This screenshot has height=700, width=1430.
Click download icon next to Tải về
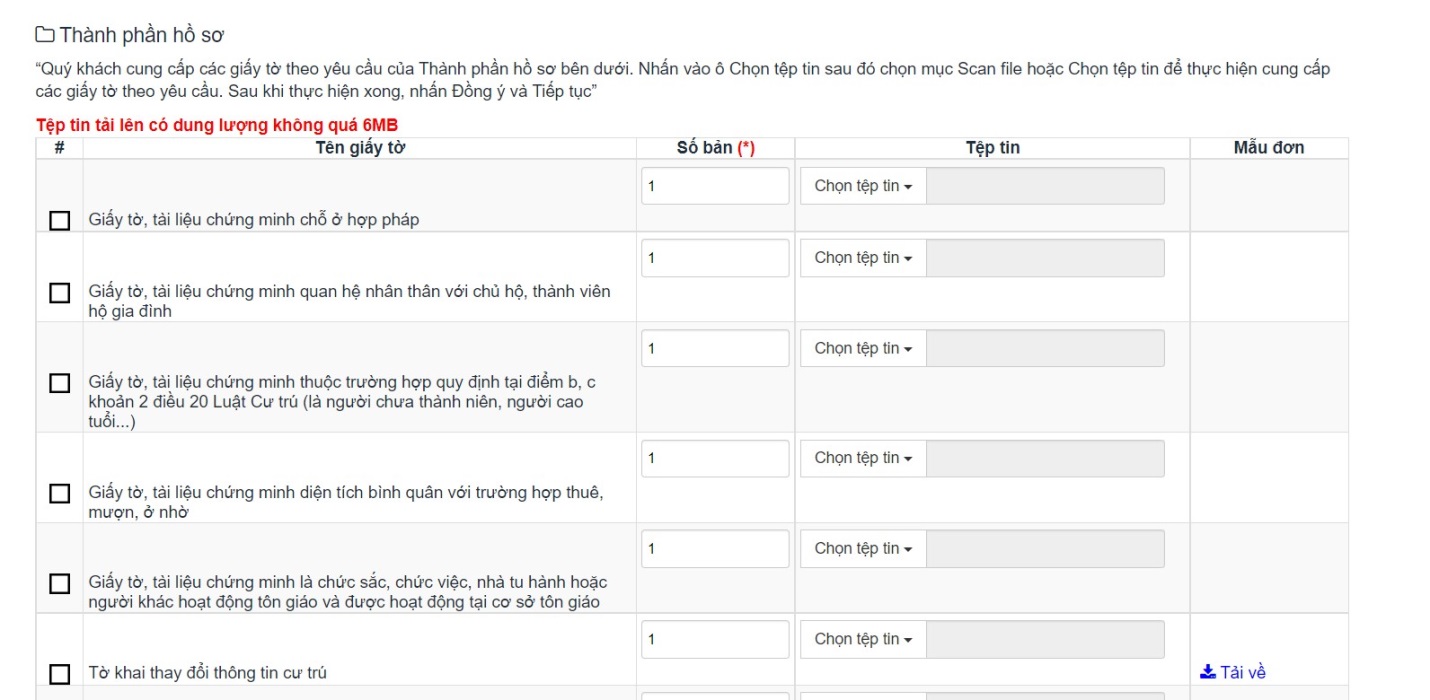tap(1207, 672)
